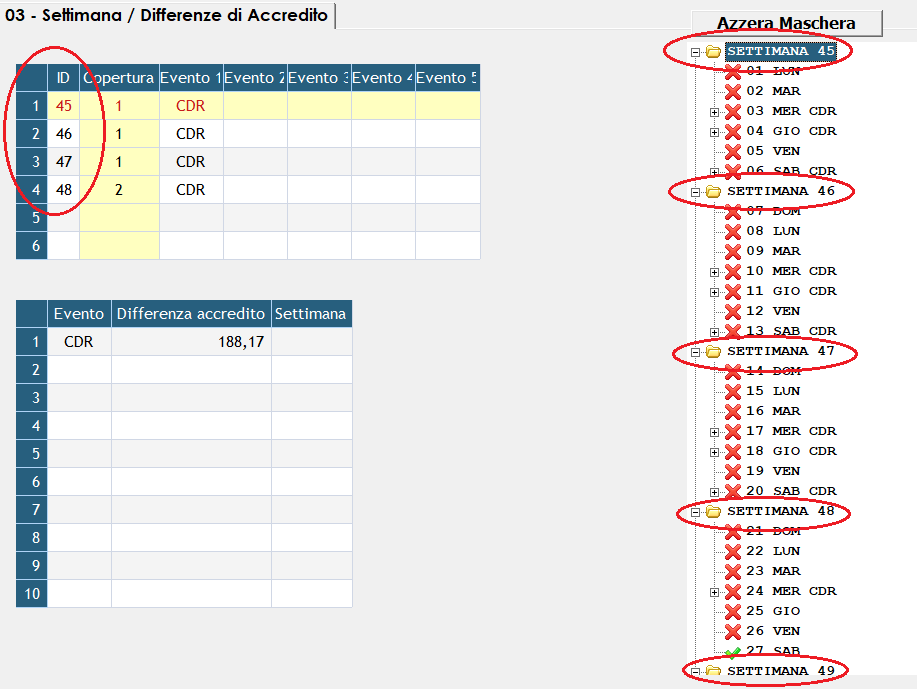Open the Settimana / Differenze di Accredito tab
Screen dimensions: 917x689
pos(167,16)
